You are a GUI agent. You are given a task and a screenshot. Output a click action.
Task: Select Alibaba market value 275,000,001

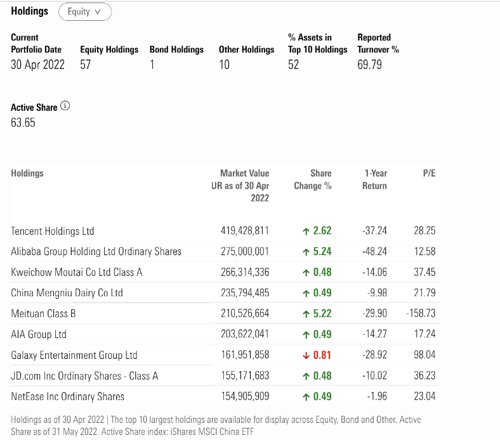tap(245, 251)
